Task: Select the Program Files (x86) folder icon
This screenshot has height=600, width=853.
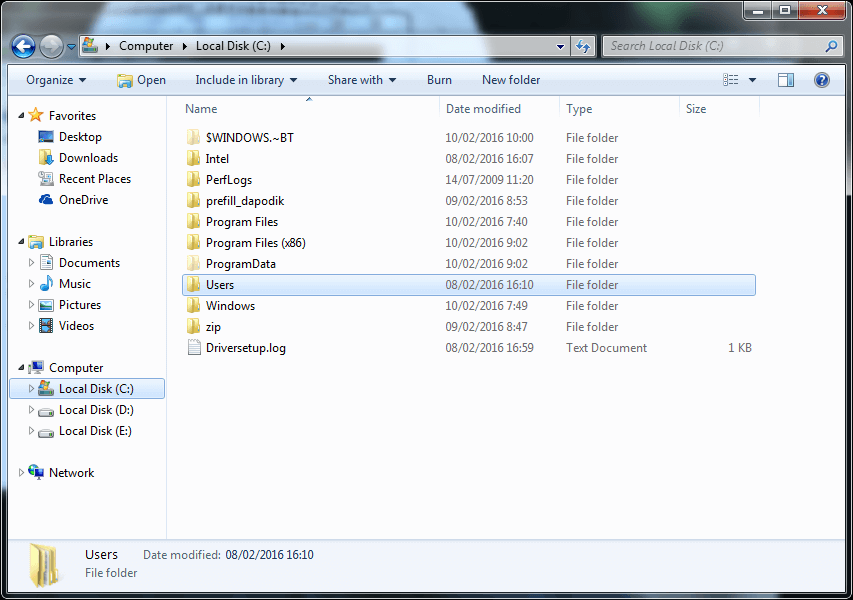Action: tap(193, 243)
